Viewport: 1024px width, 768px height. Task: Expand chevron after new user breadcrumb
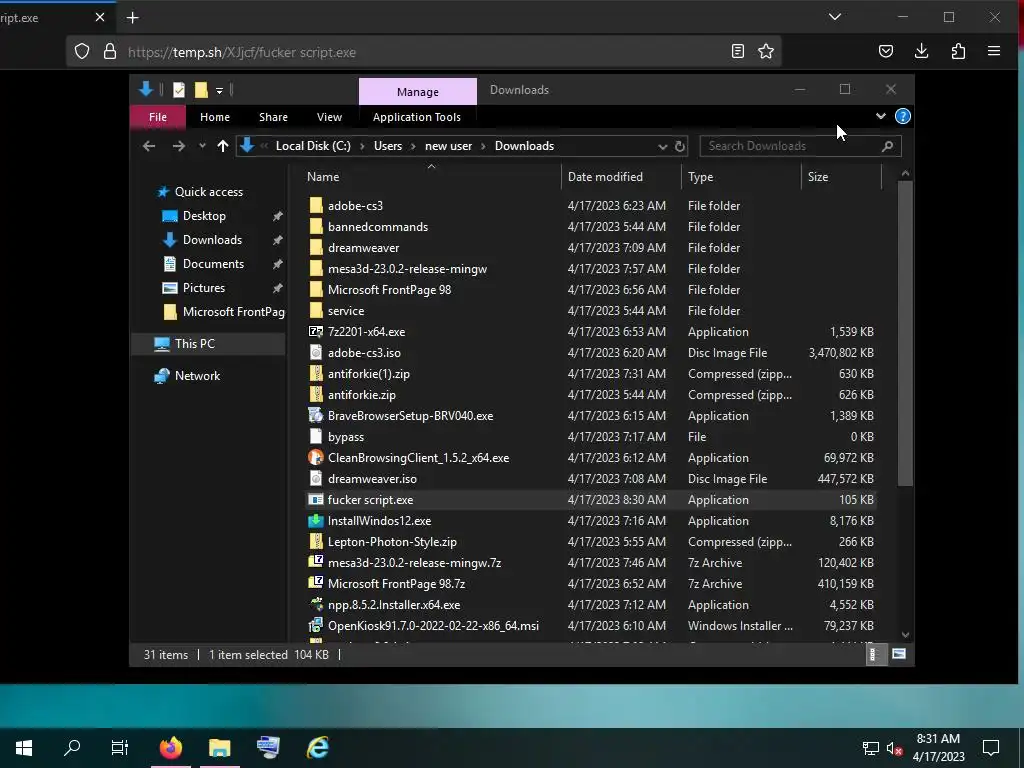(x=483, y=146)
